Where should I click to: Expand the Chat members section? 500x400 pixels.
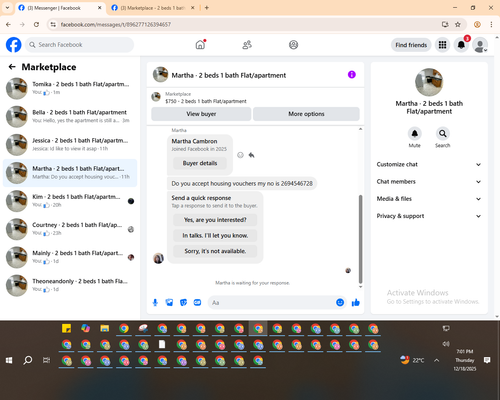(429, 182)
